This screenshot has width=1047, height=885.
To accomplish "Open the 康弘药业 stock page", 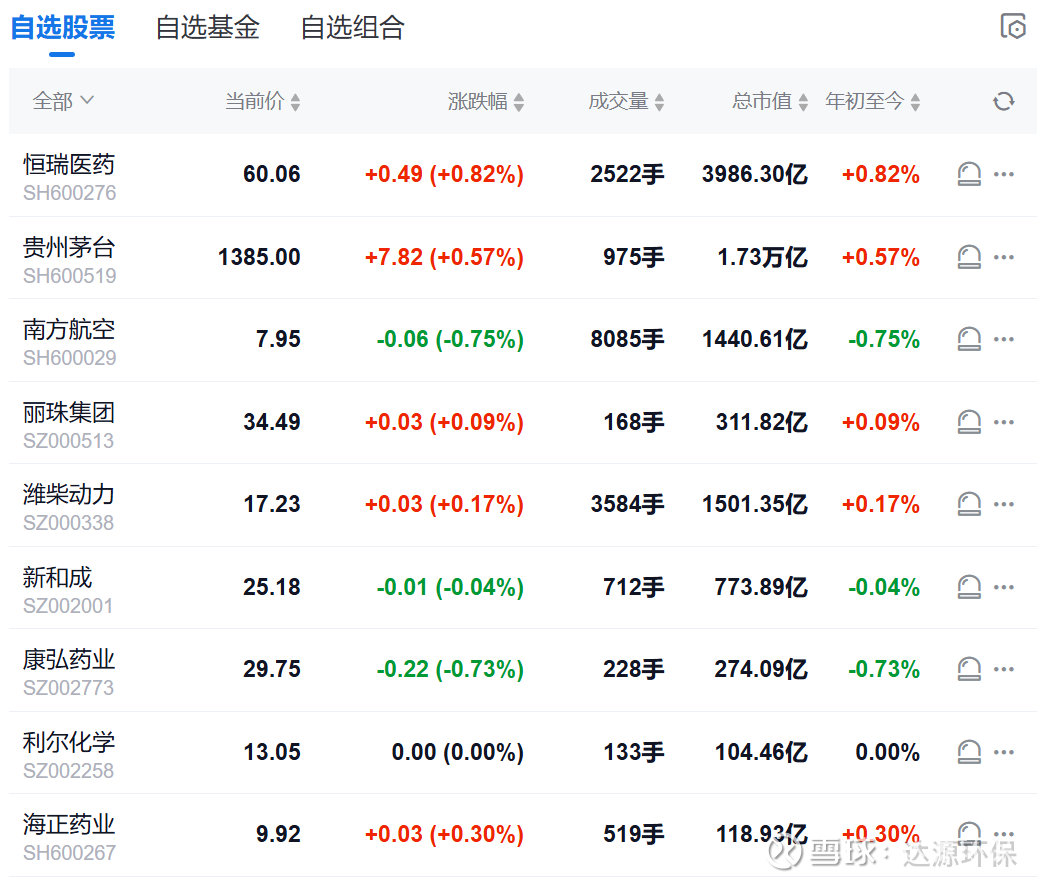I will pyautogui.click(x=69, y=659).
